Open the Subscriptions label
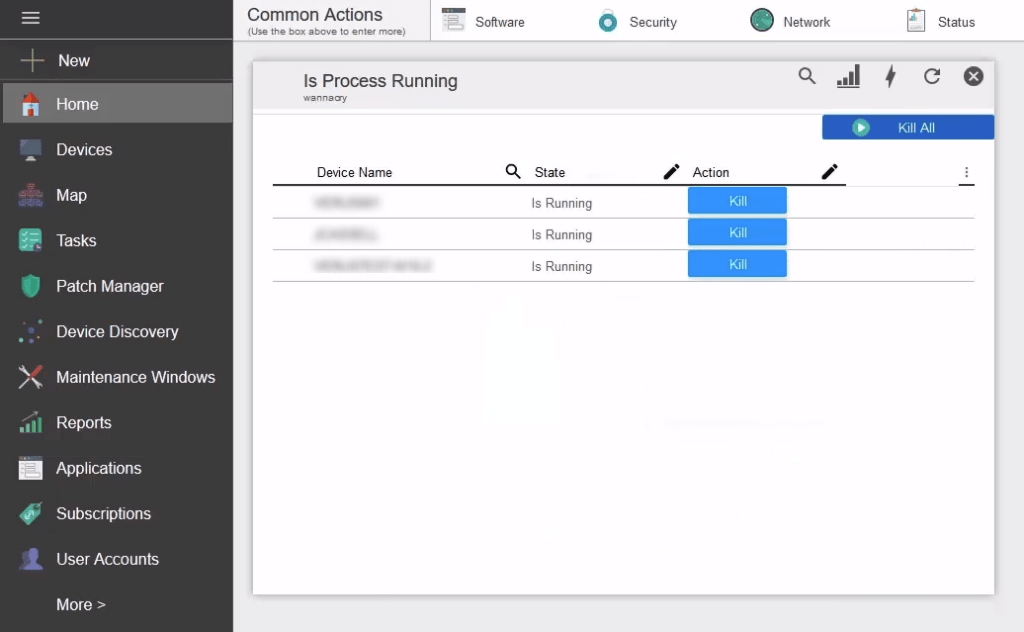Image resolution: width=1024 pixels, height=632 pixels. click(x=103, y=513)
